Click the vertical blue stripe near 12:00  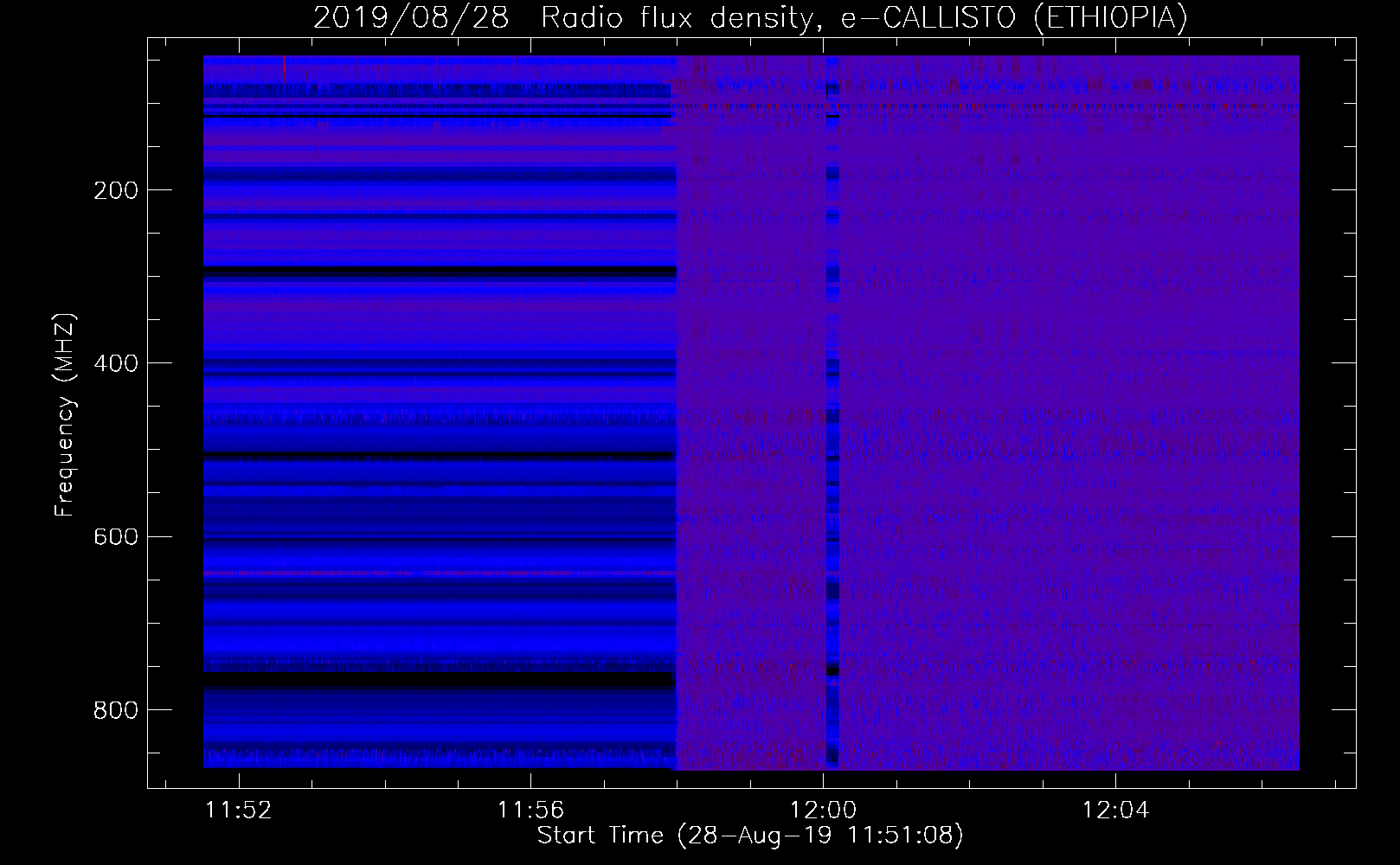tap(832, 412)
